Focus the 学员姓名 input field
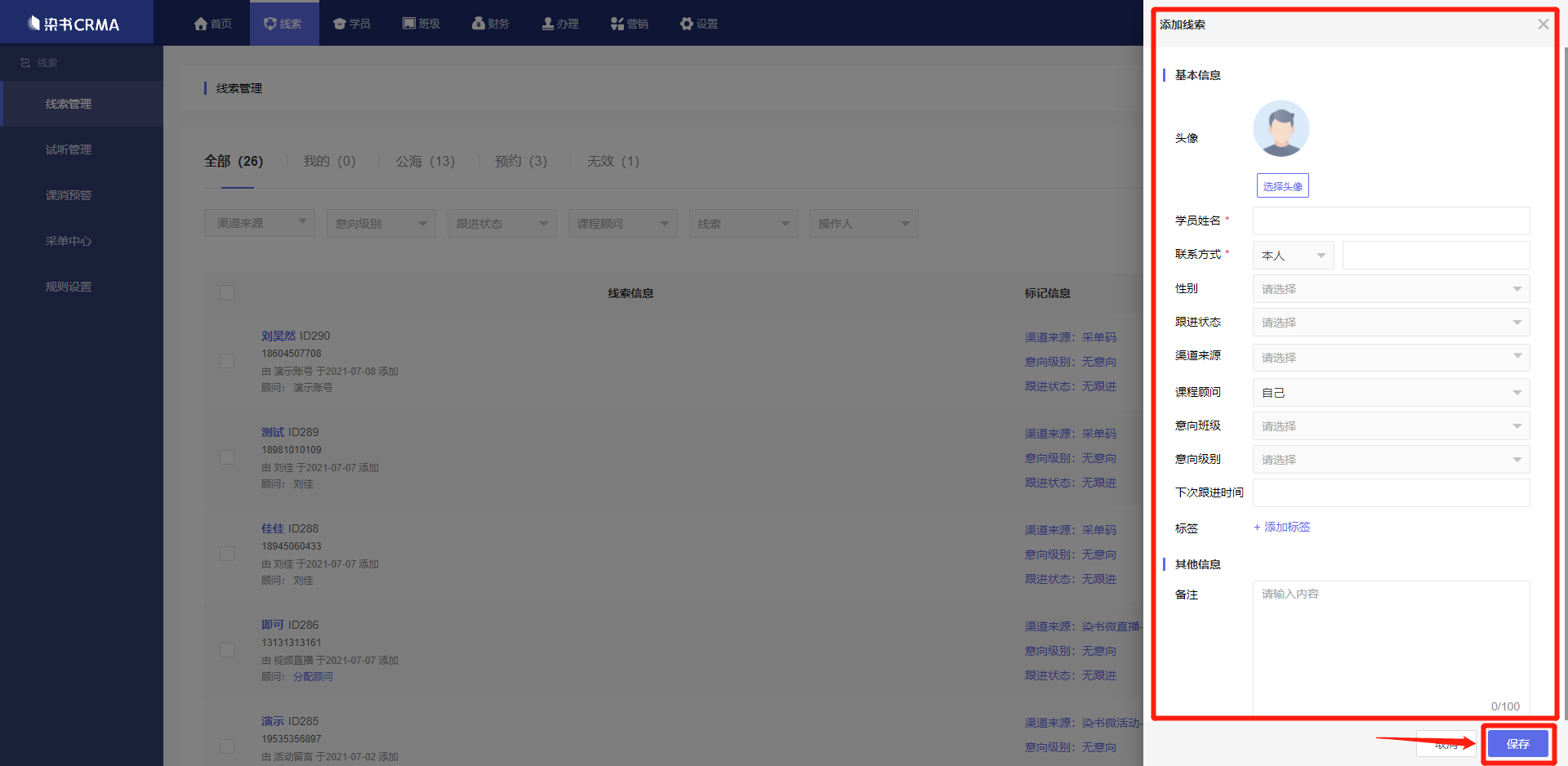 click(1391, 220)
